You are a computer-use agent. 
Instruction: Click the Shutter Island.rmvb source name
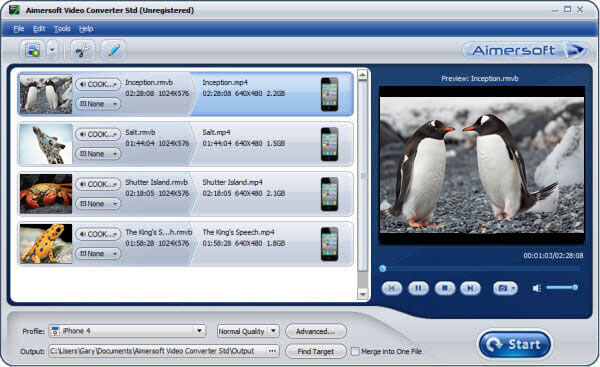coord(157,182)
